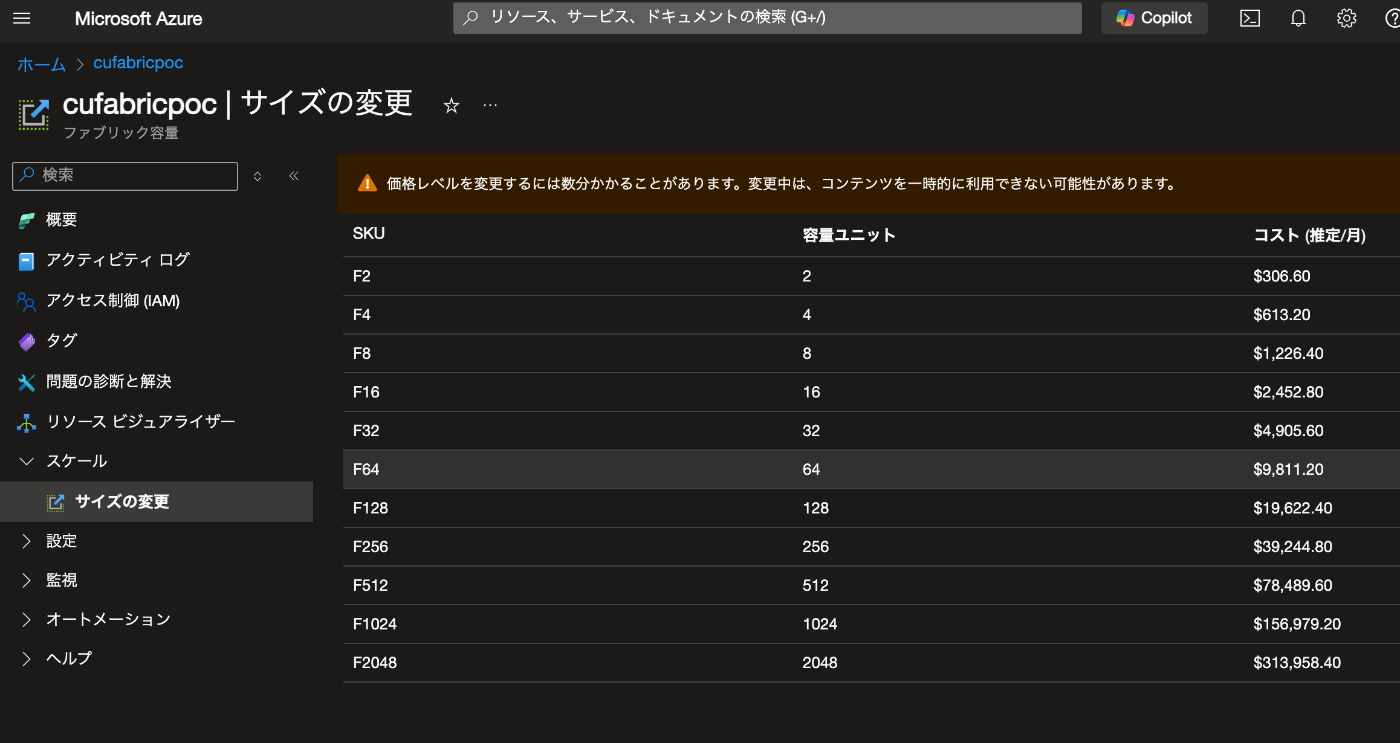This screenshot has height=743, width=1400.
Task: Select the F1024 SKU row
Action: [x=871, y=624]
